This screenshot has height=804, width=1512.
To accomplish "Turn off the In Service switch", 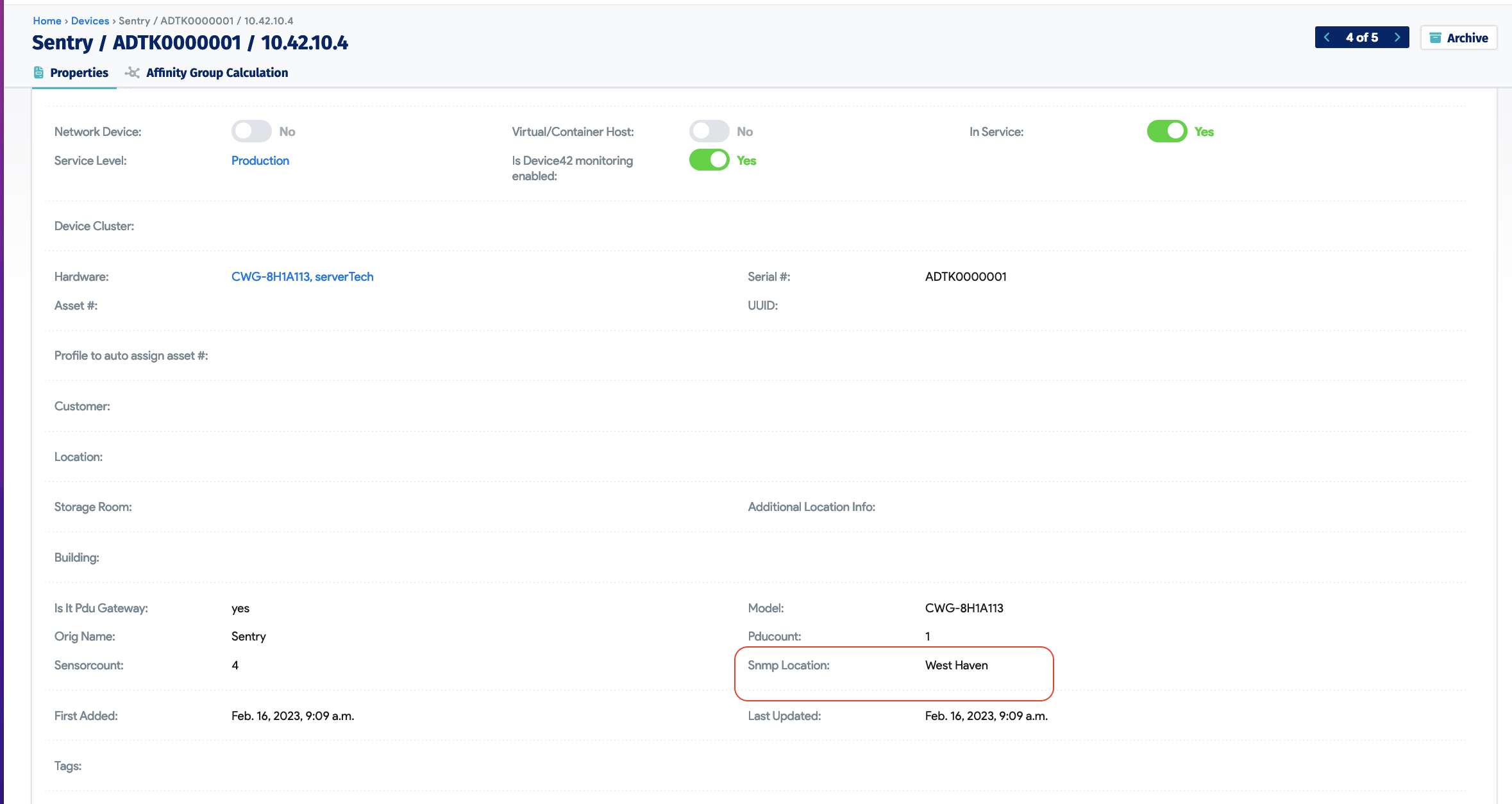I will (1167, 131).
